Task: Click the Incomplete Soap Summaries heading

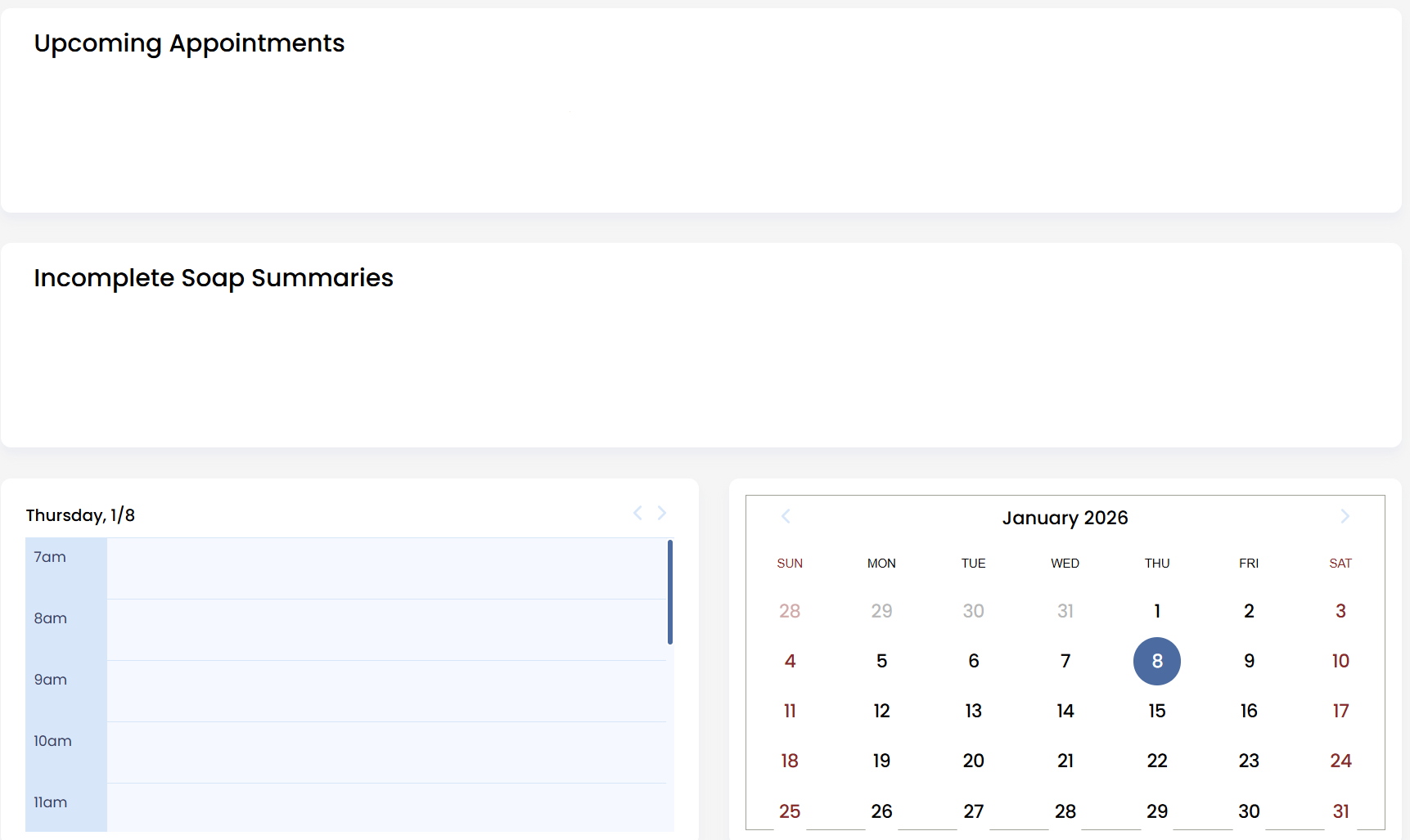Action: pos(214,278)
